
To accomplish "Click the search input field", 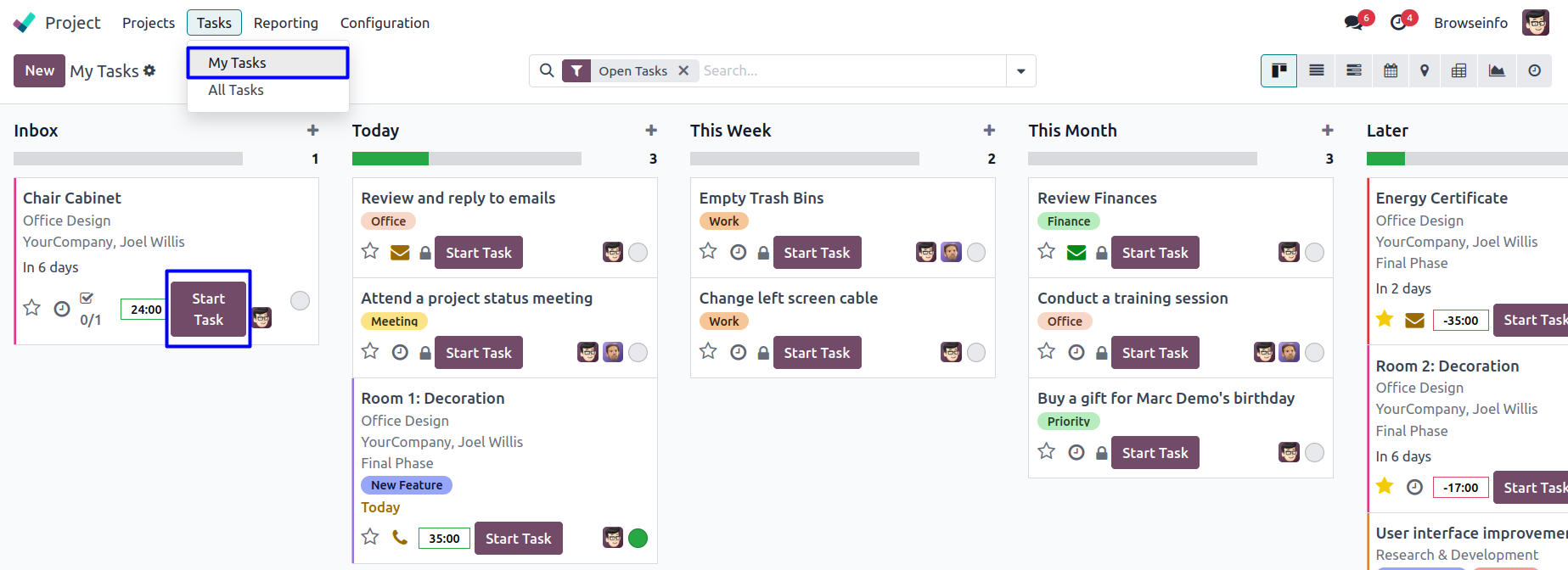I will coord(851,71).
